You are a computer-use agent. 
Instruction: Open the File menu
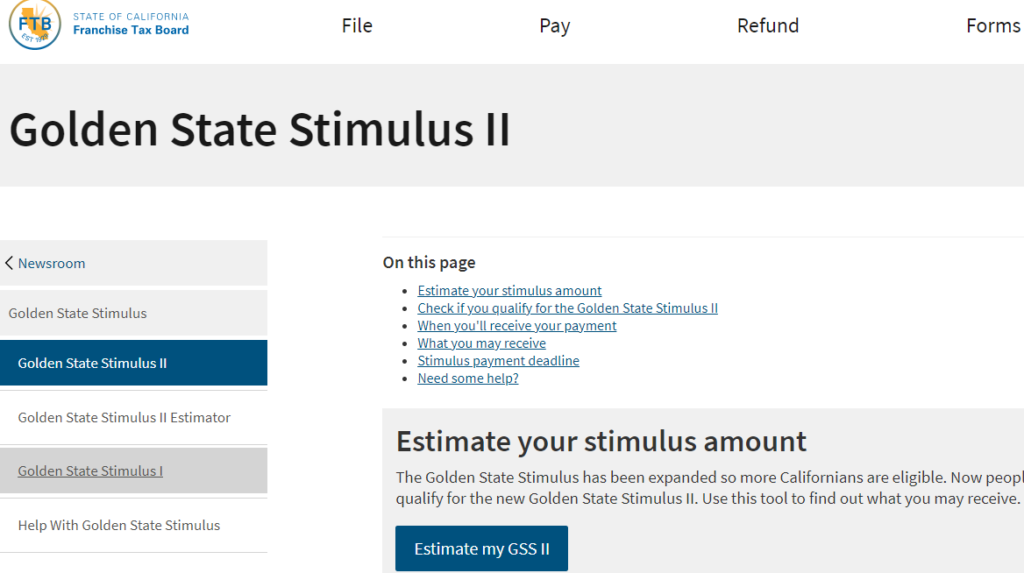click(x=357, y=26)
